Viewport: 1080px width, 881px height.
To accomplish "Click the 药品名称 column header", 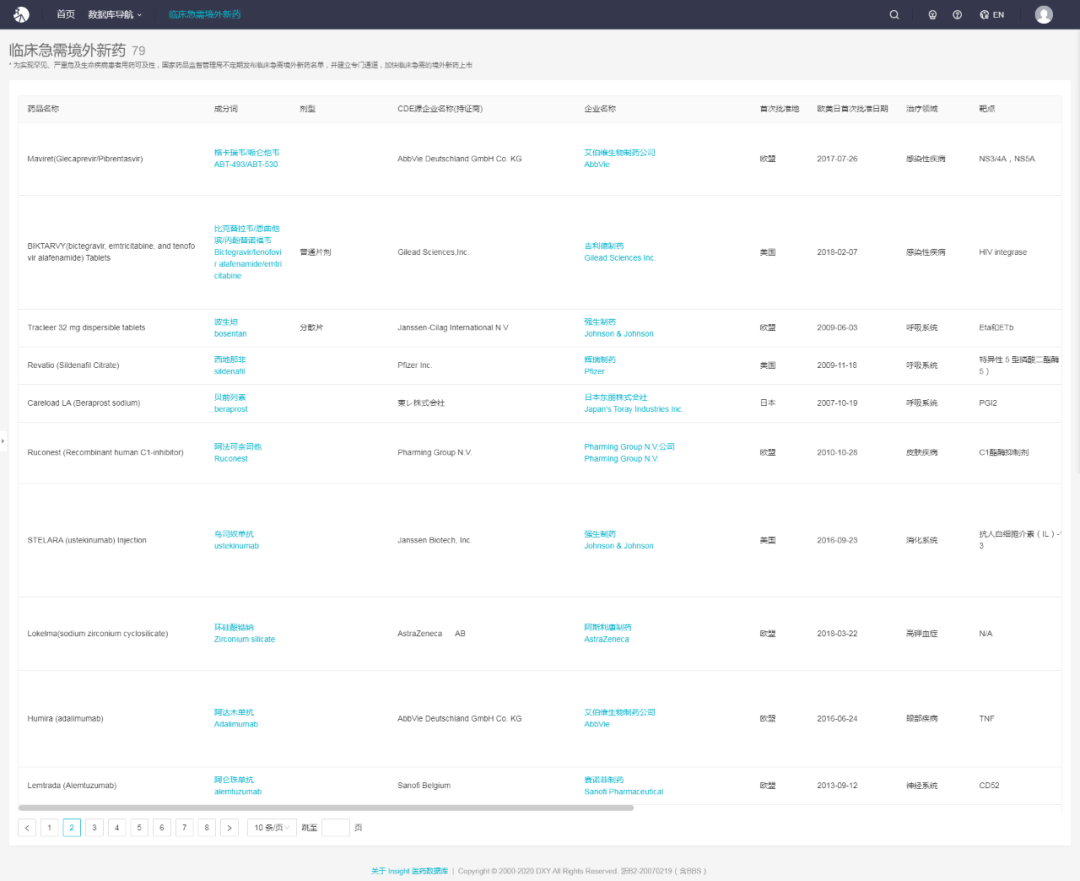I will click(43, 109).
